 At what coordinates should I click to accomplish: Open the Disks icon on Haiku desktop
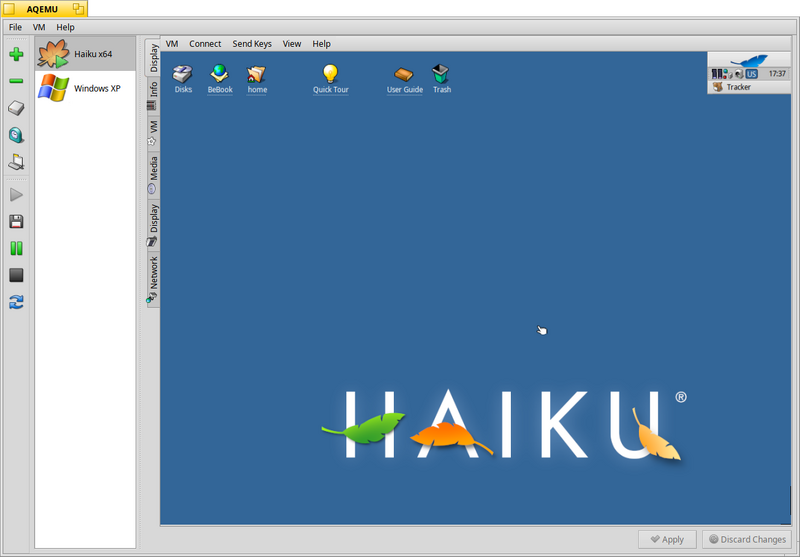[183, 79]
